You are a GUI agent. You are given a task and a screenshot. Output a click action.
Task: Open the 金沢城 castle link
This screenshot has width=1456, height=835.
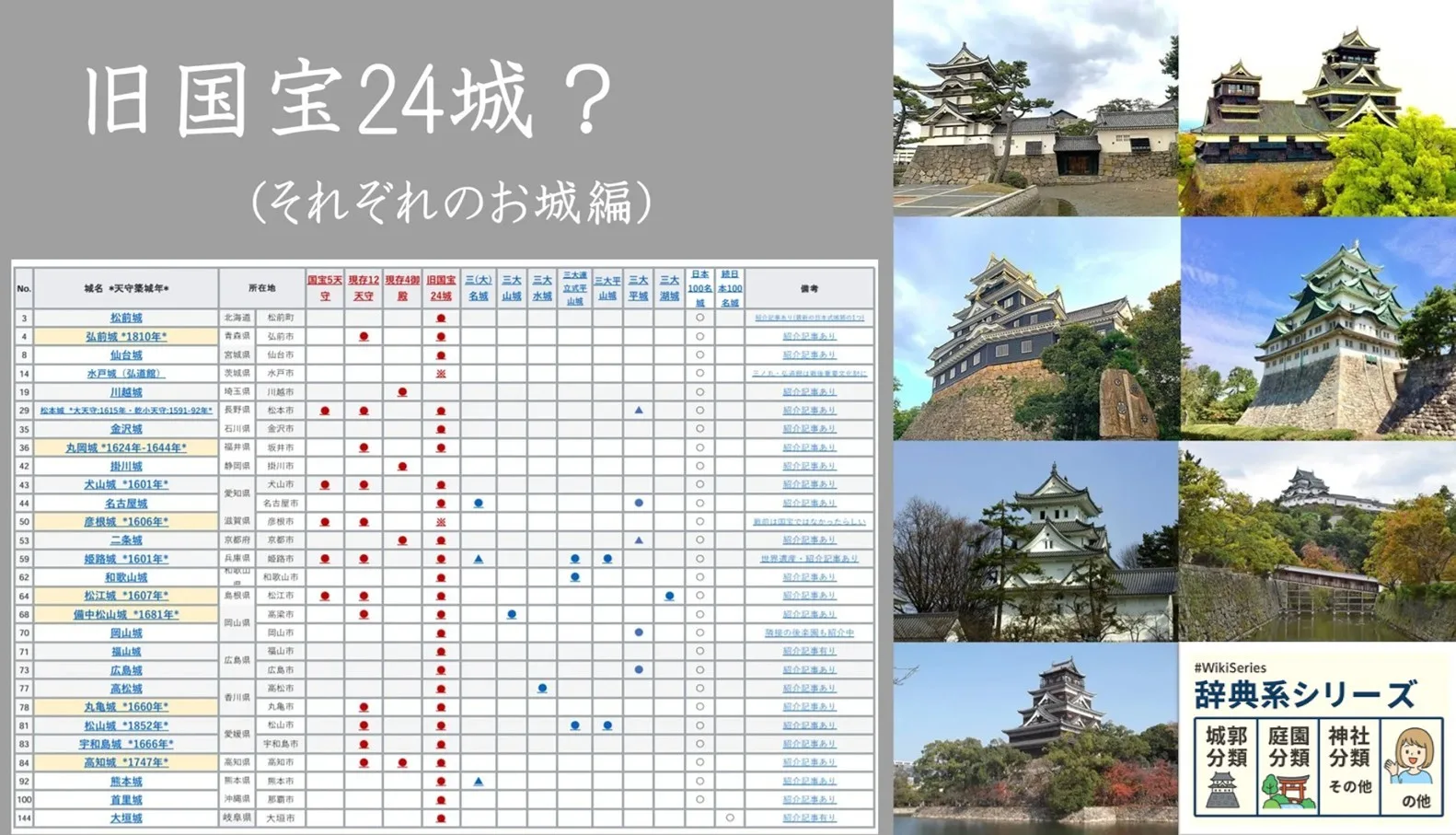point(126,428)
